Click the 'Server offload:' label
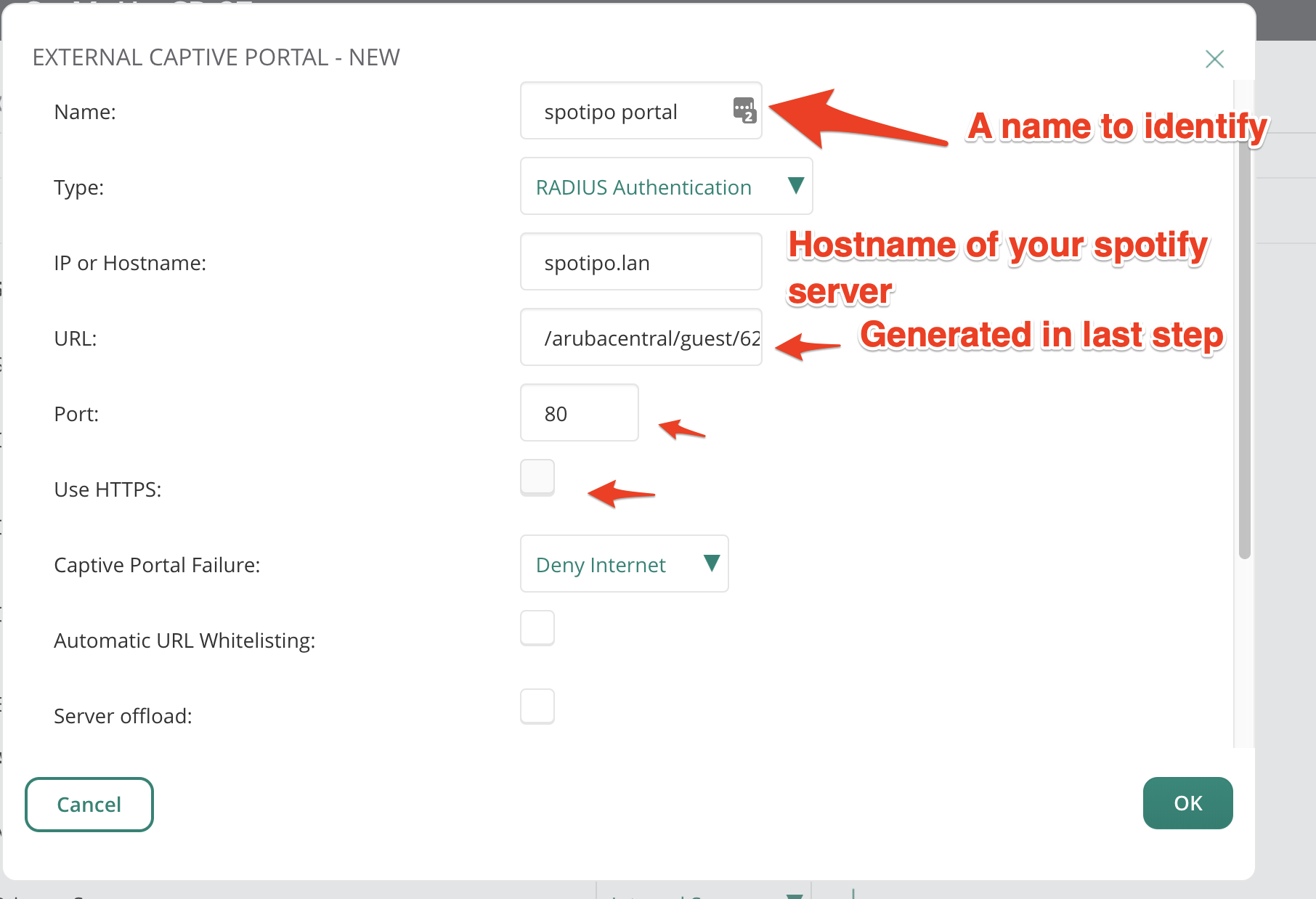Screen dimensions: 1316x899 coord(123,716)
